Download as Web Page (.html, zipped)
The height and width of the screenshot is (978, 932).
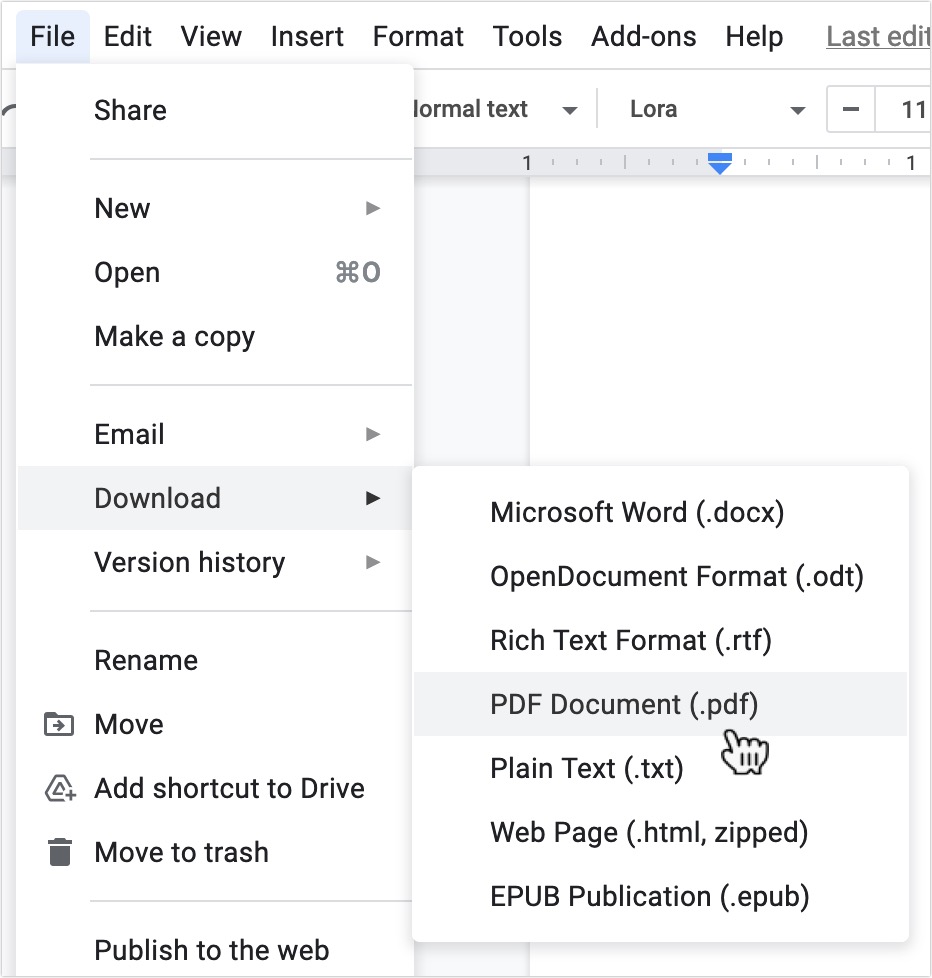661,833
